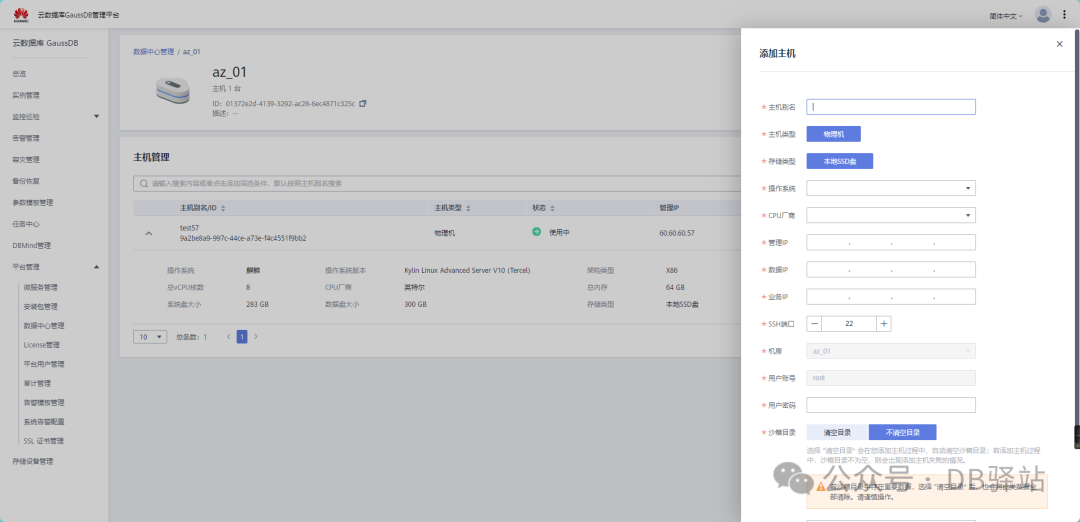Click Kylin Linux Advanced Server V10 text
Image resolution: width=1080 pixels, height=522 pixels.
pos(467,271)
